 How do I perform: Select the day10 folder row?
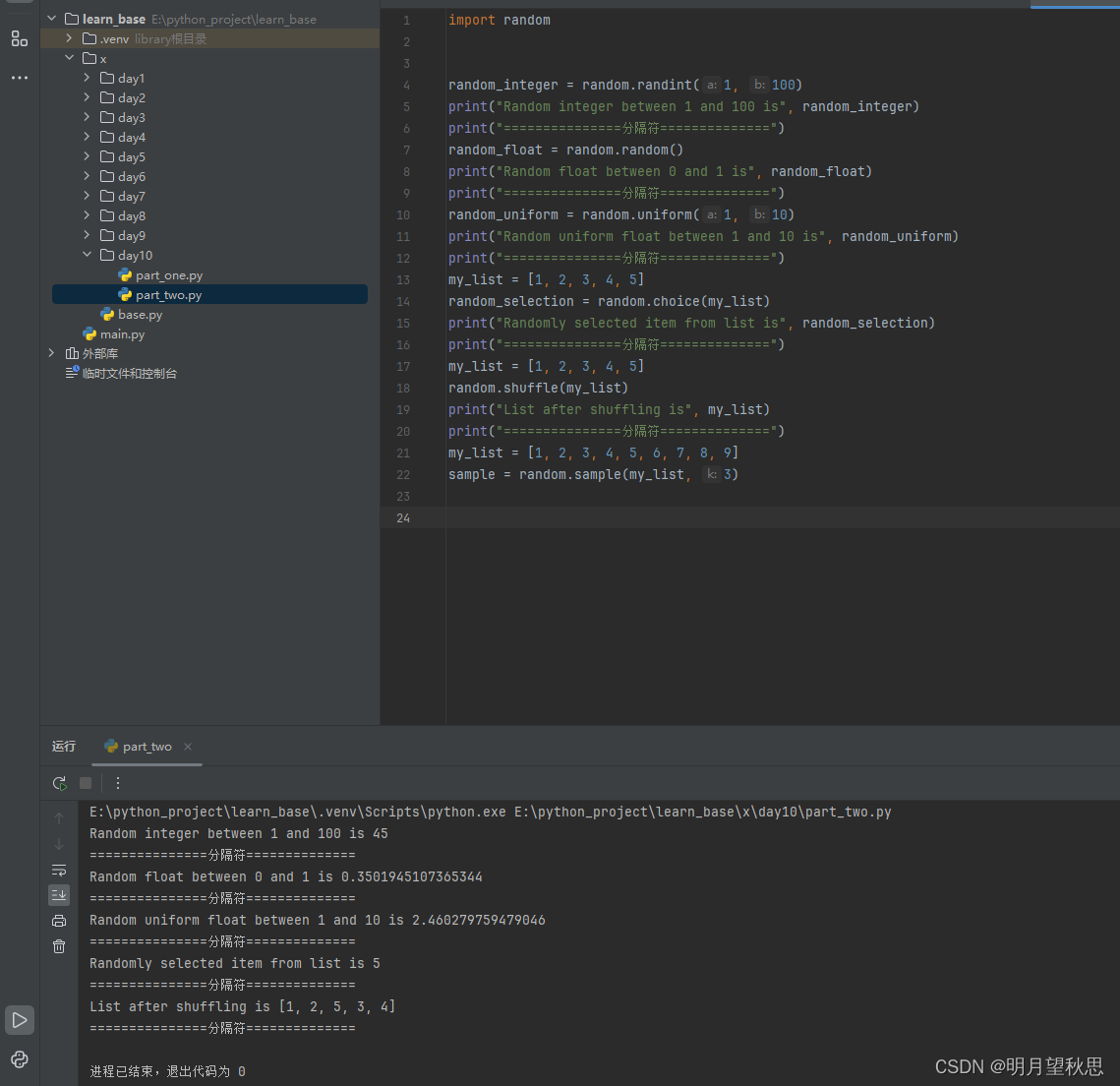(x=210, y=255)
